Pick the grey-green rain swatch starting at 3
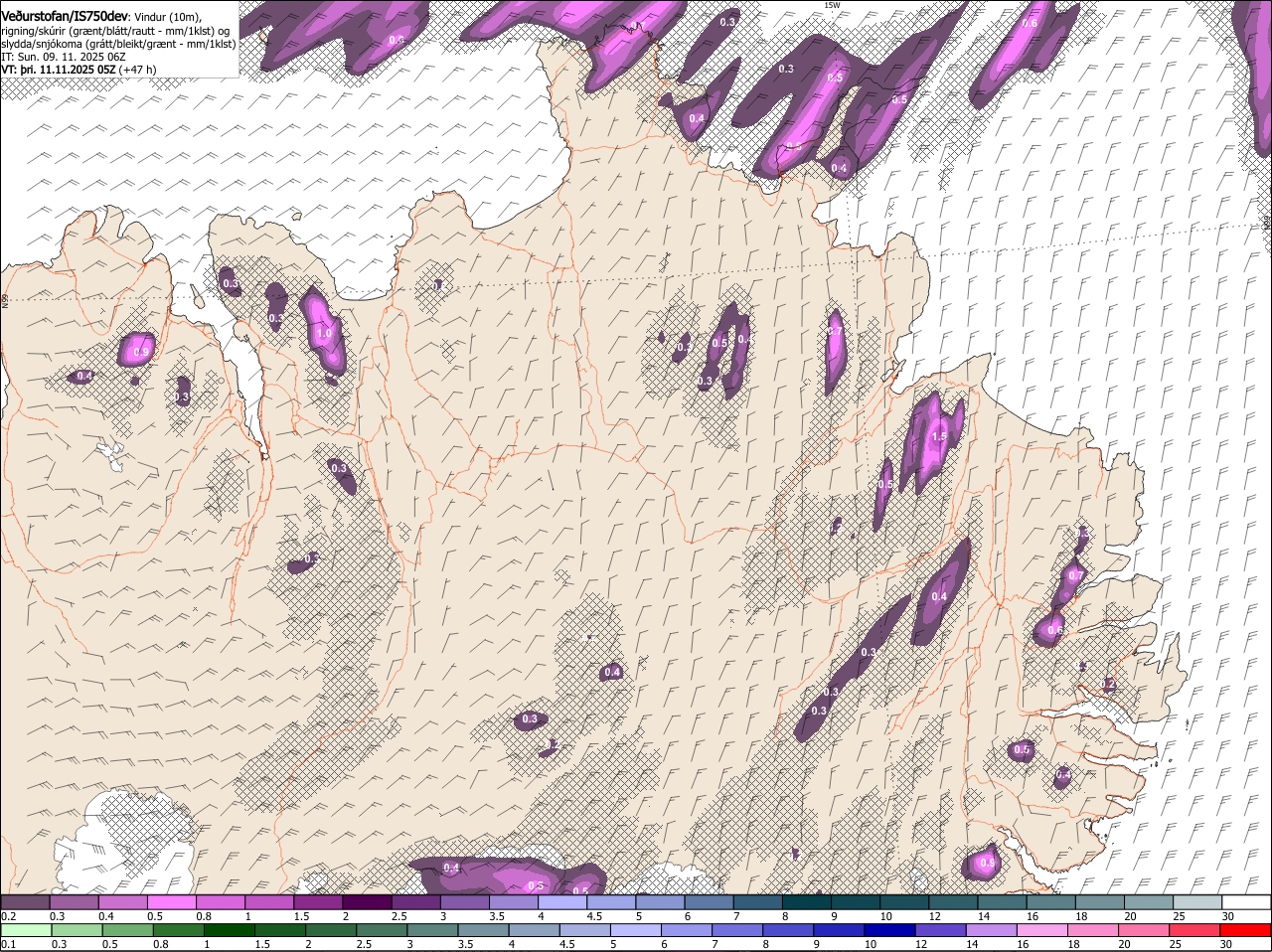The image size is (1272, 952). (x=433, y=930)
